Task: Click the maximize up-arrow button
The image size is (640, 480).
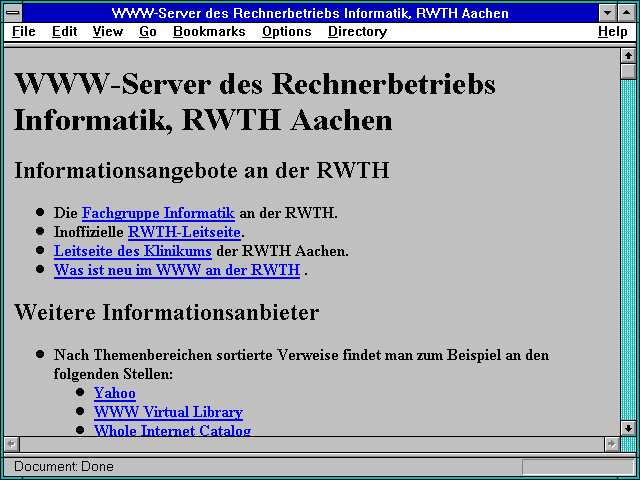Action: (x=627, y=13)
